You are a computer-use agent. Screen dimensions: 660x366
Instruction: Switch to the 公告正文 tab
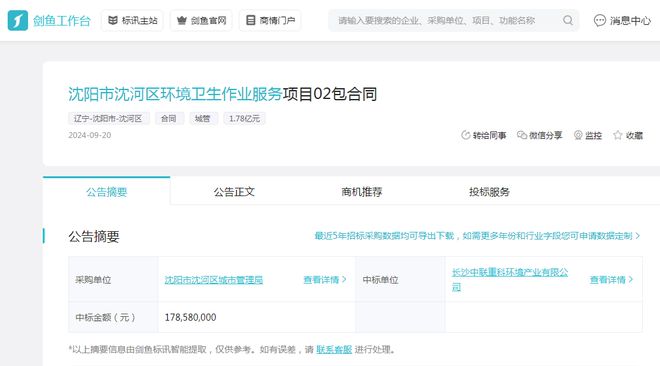pyautogui.click(x=234, y=192)
